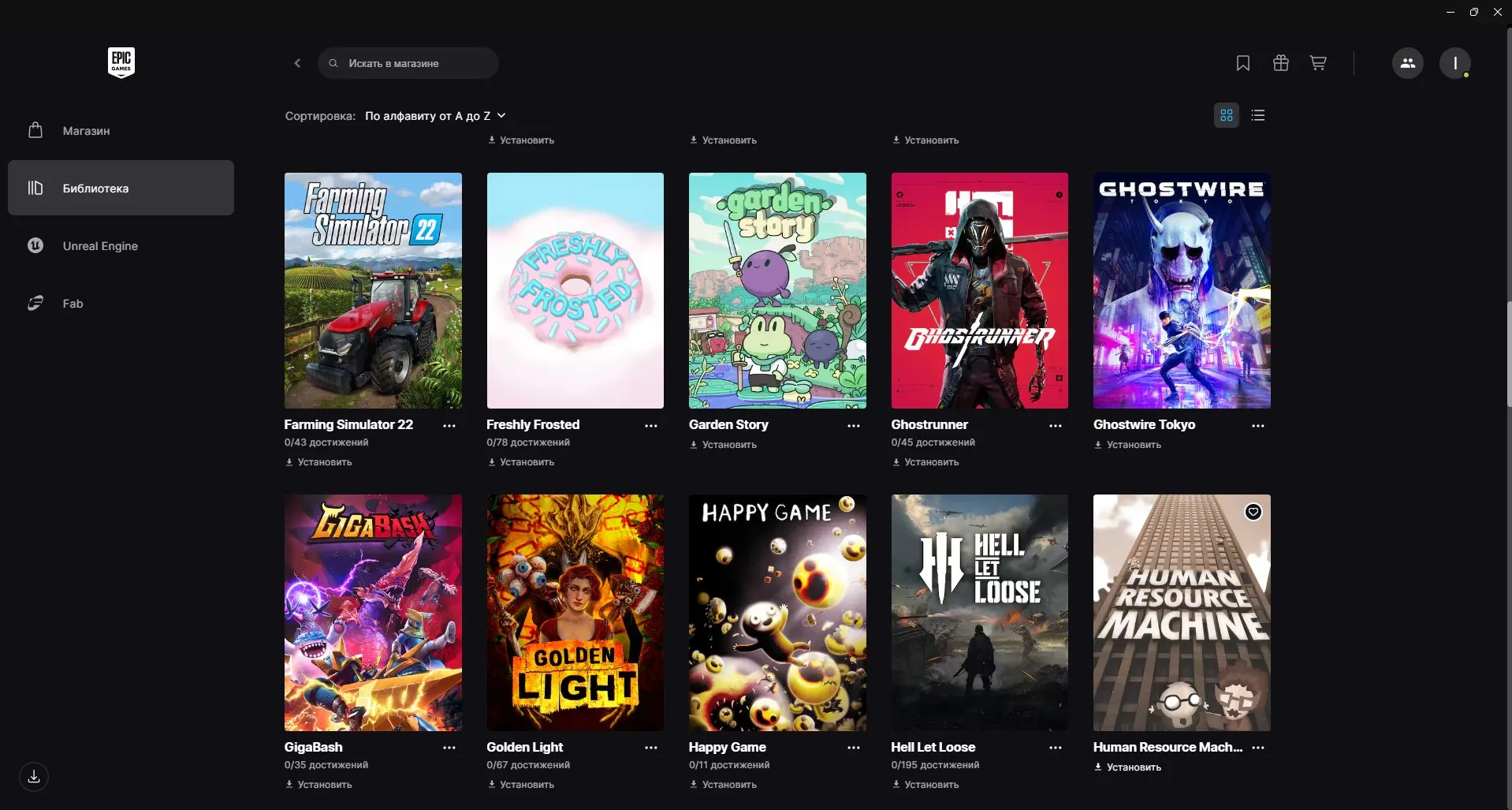The image size is (1512, 810).
Task: Click the store search field
Action: (x=408, y=63)
